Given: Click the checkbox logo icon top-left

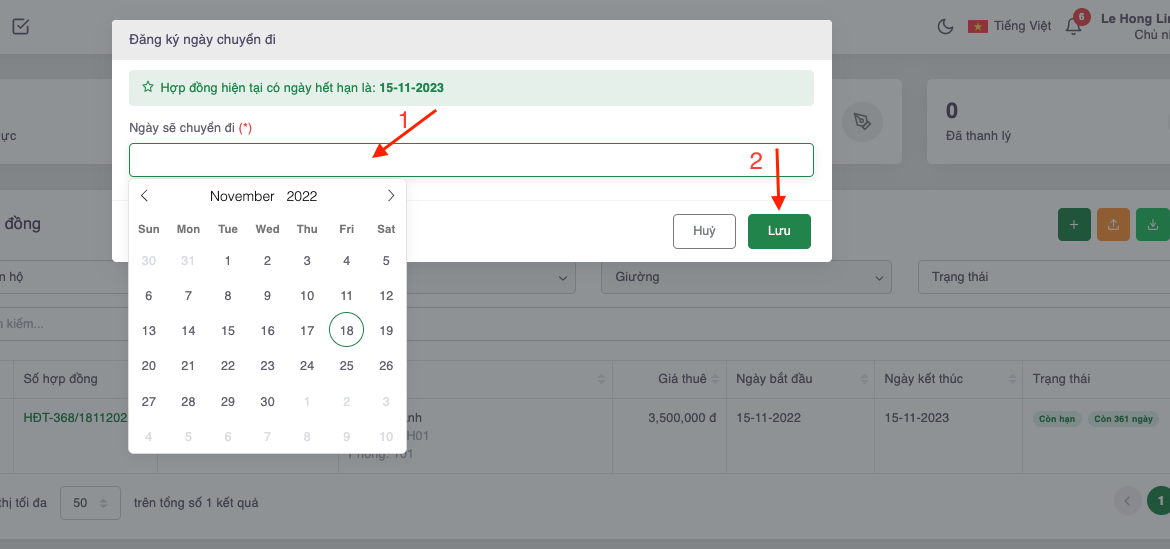Looking at the screenshot, I should 20,26.
